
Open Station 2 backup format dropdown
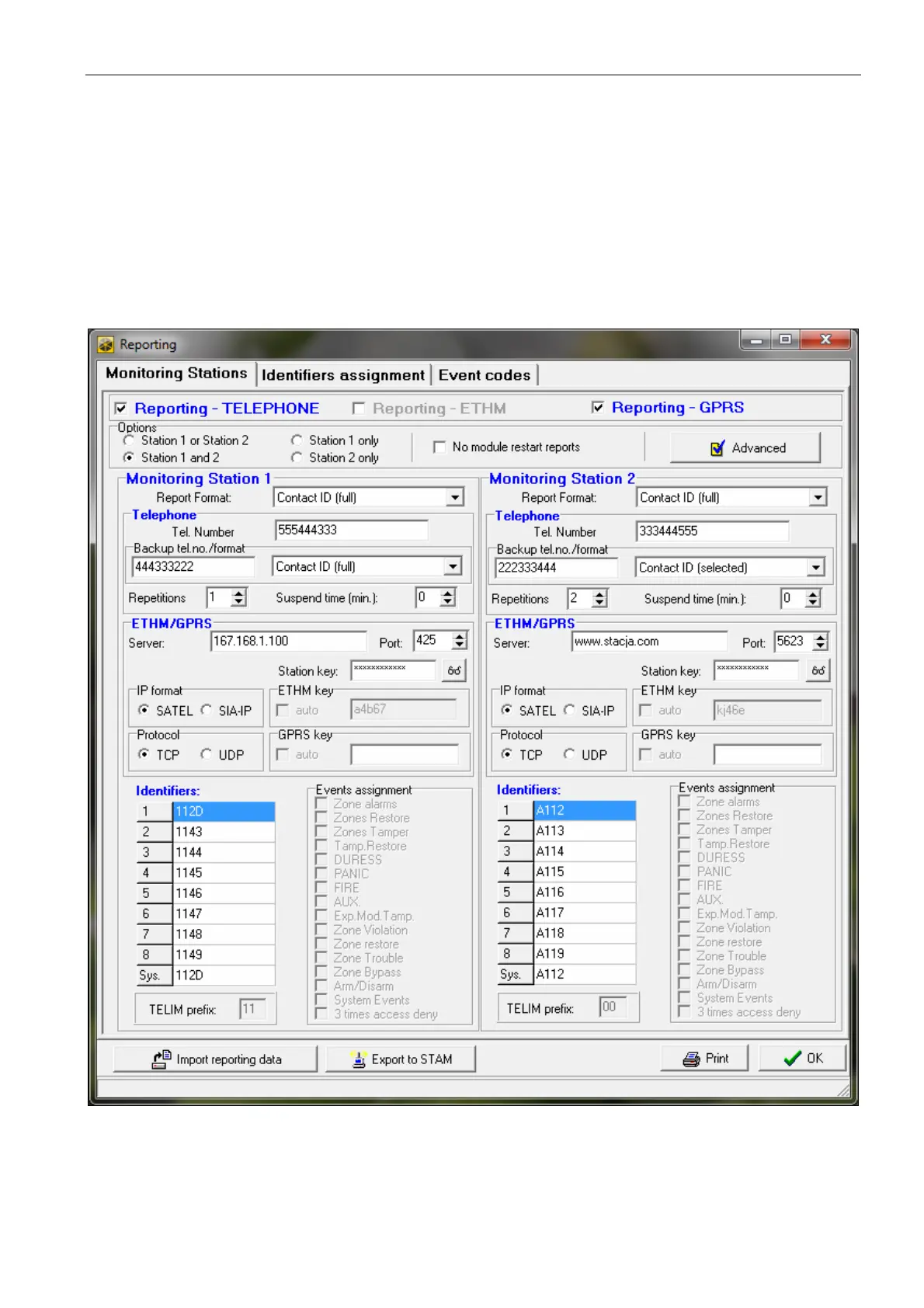click(x=815, y=568)
